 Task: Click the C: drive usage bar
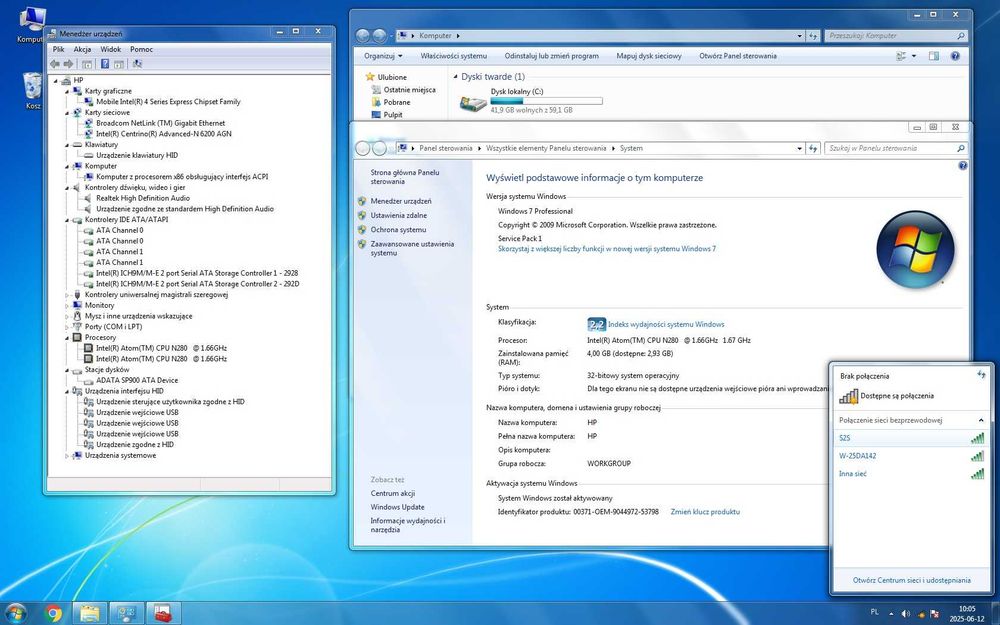[x=546, y=101]
